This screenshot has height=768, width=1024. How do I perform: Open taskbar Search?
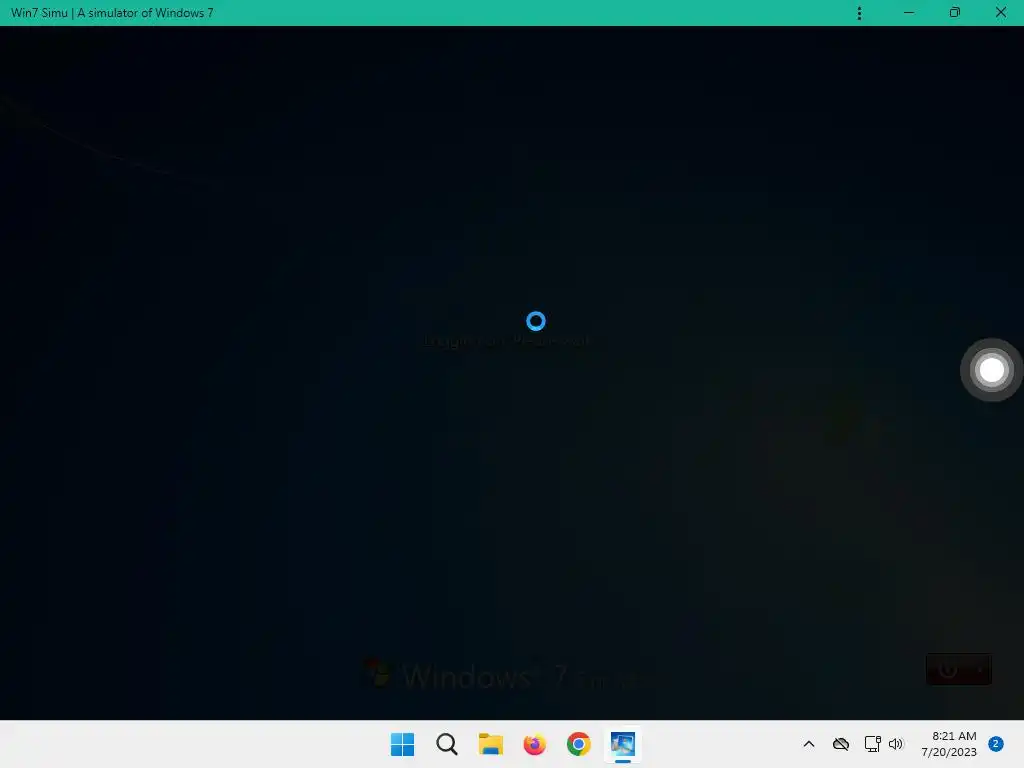[447, 744]
